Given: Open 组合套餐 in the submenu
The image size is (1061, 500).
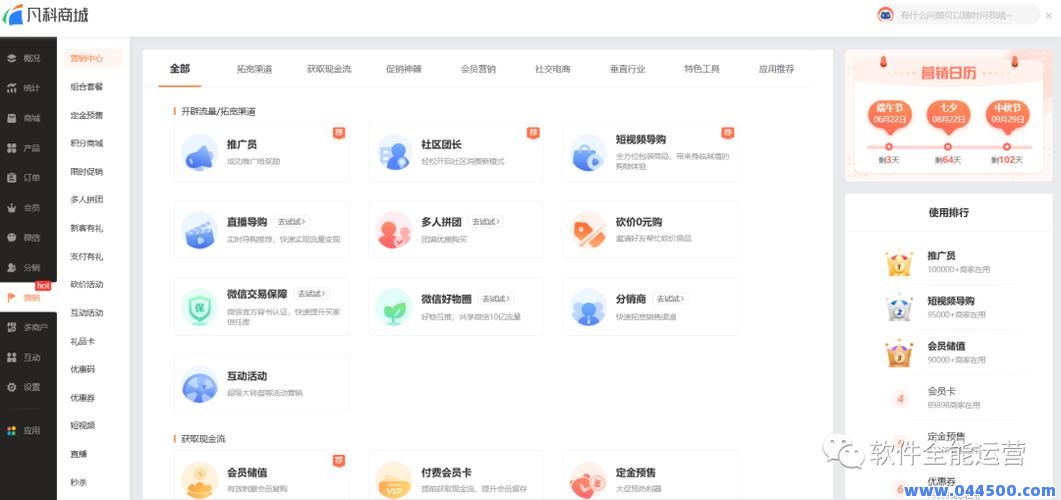Looking at the screenshot, I should (87, 87).
